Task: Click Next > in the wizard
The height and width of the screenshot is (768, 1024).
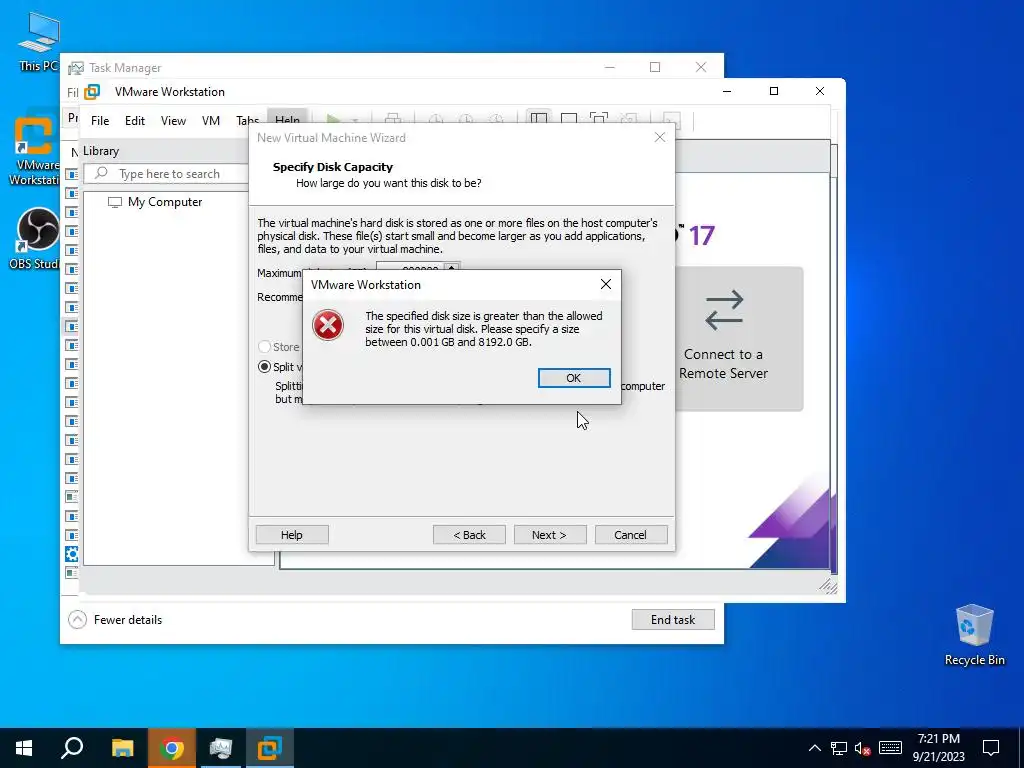Action: 549,535
